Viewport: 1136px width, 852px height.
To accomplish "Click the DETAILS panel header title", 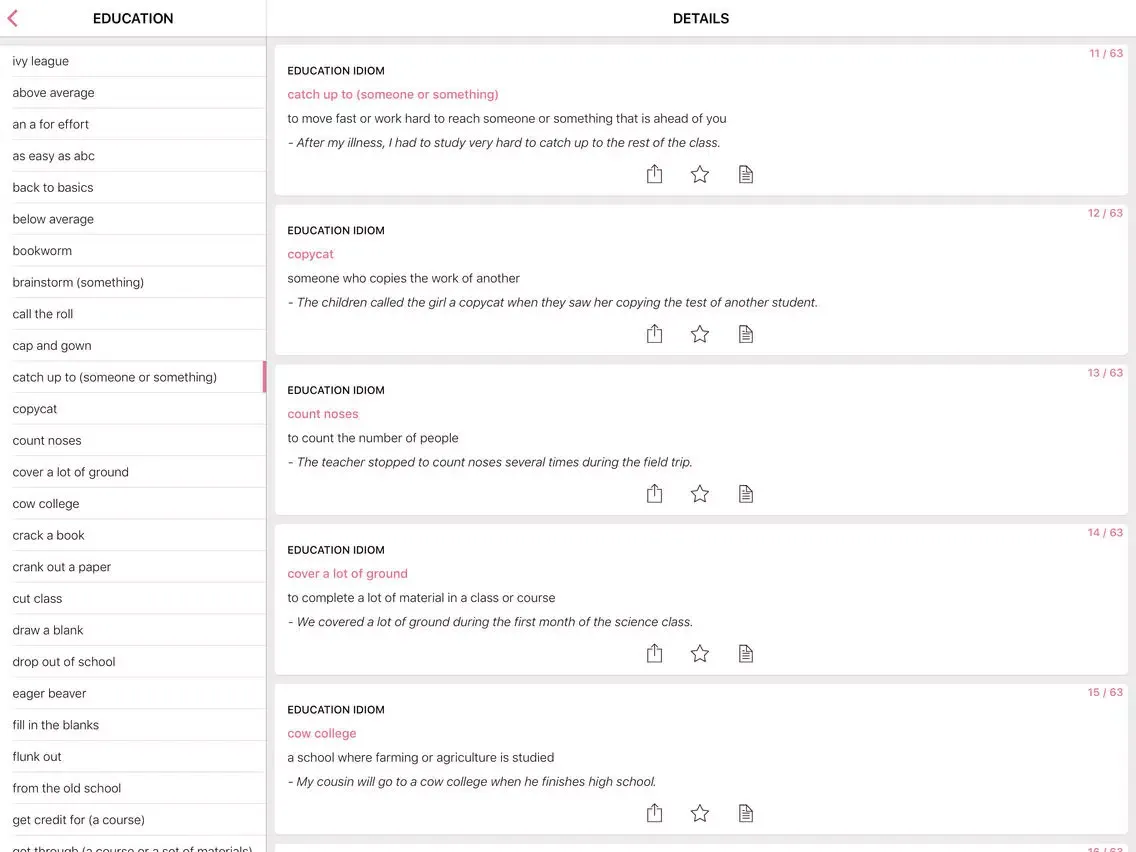I will (701, 18).
